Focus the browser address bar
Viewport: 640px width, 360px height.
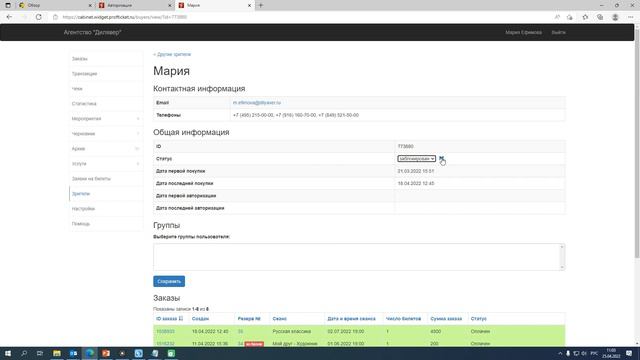tap(302, 17)
